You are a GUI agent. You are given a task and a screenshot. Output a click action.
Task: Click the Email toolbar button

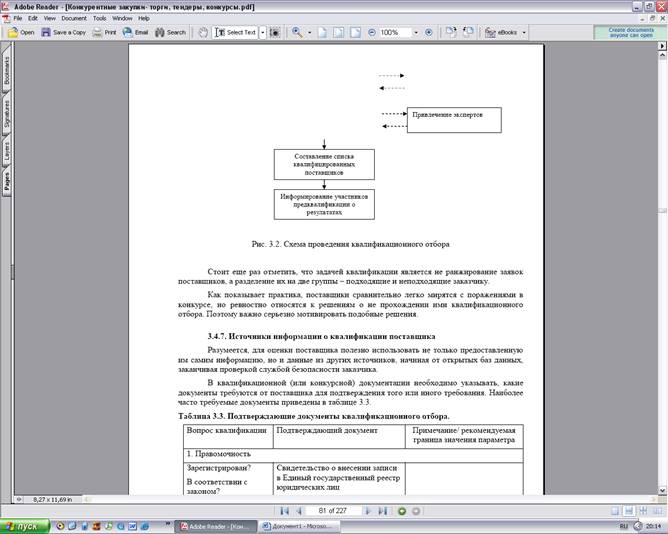coord(135,32)
